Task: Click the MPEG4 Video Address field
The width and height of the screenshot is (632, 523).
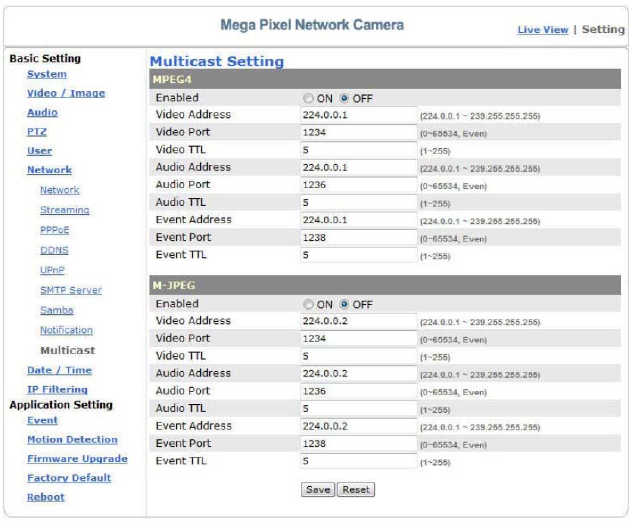Action: pos(358,116)
